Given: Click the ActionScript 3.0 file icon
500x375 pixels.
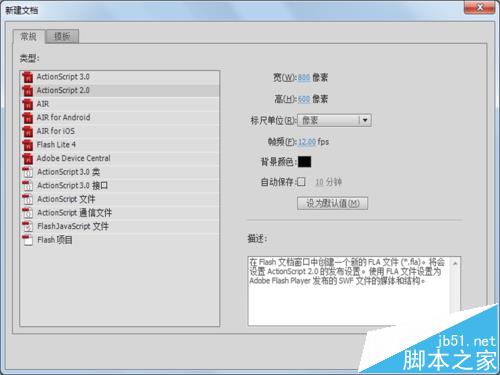Looking at the screenshot, I should 28,77.
